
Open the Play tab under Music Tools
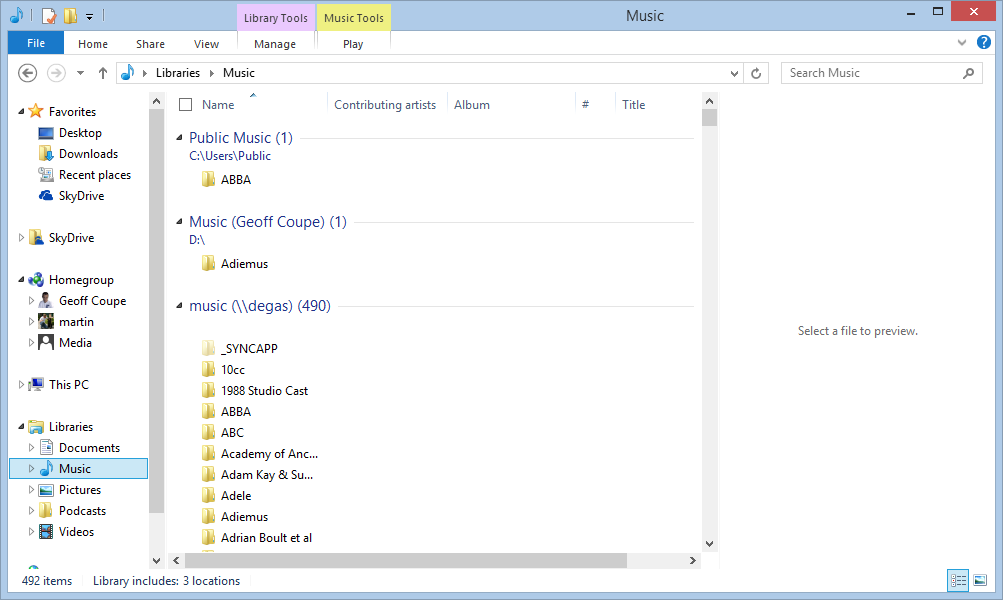(x=353, y=44)
